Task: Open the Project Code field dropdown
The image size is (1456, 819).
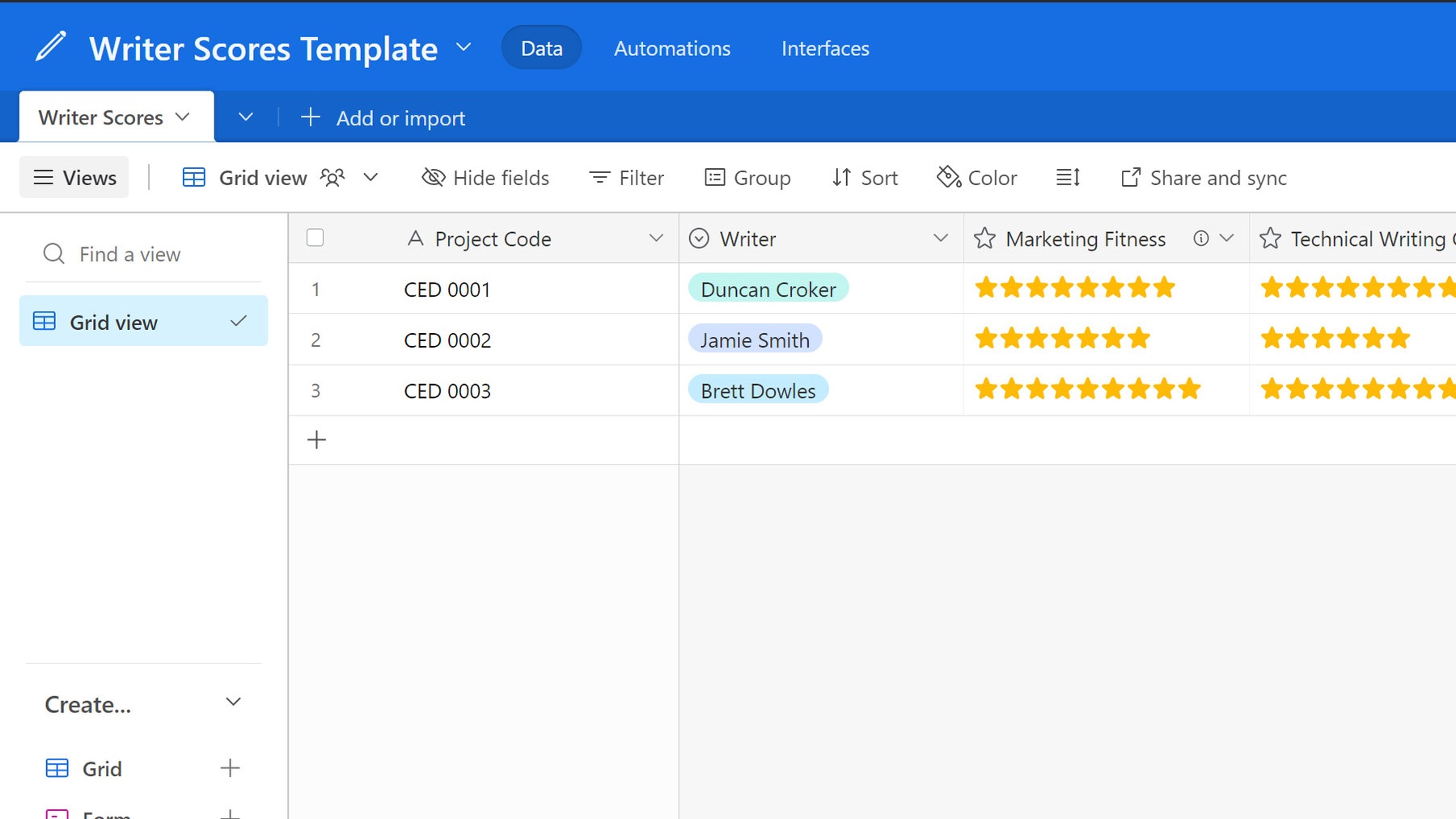Action: tap(656, 239)
